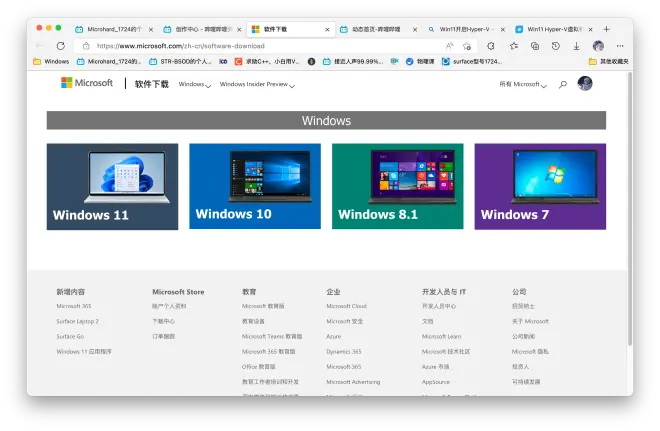This screenshot has width=660, height=431.
Task: Open the Surface Laptop 2 footer link
Action: [77, 321]
